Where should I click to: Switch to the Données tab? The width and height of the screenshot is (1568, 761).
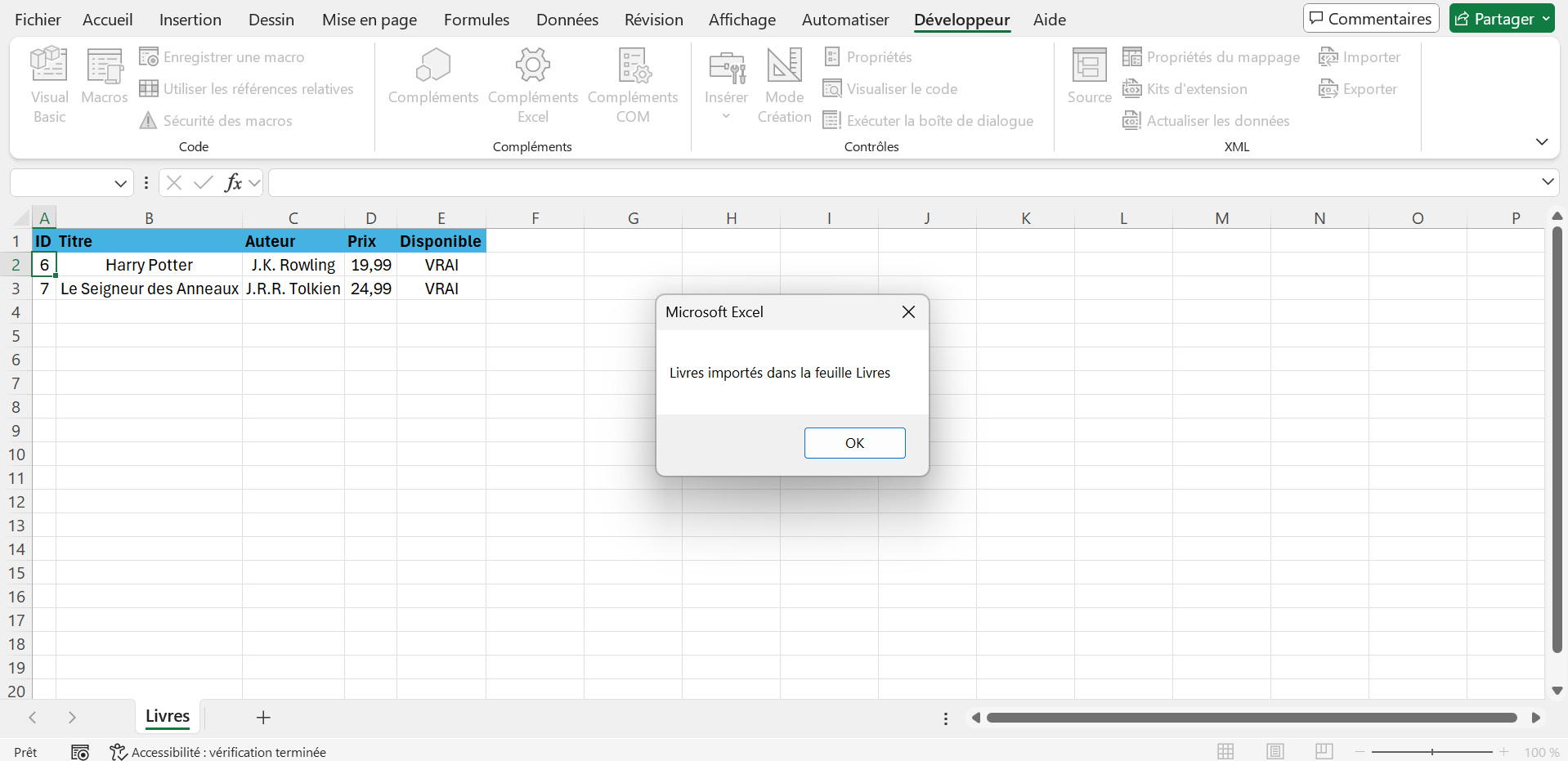tap(567, 20)
